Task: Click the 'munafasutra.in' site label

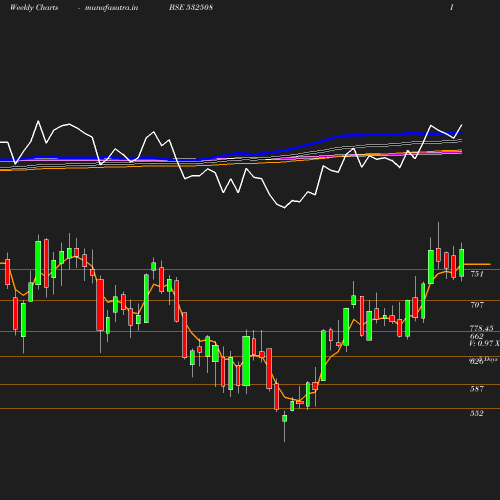Action: click(x=111, y=7)
